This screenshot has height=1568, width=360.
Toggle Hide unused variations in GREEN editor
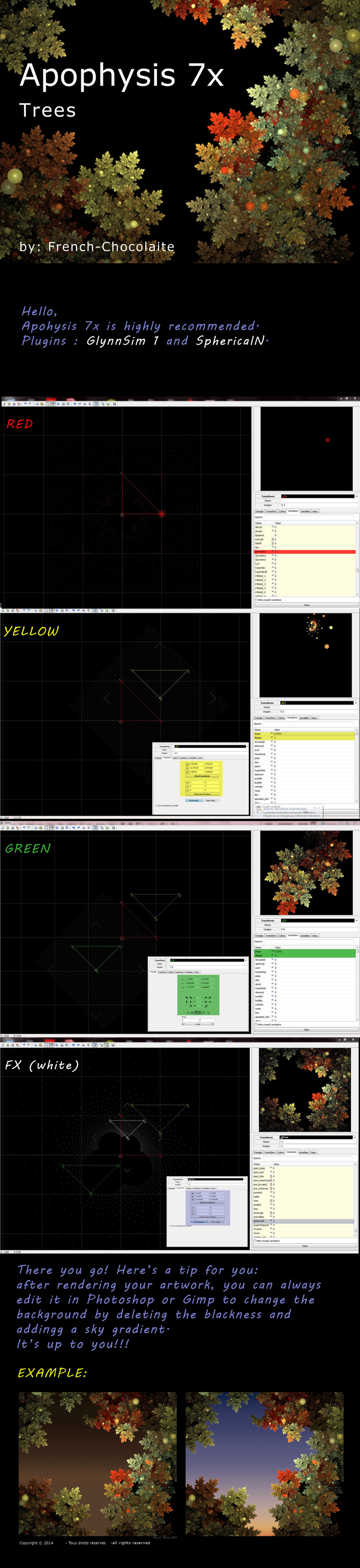(x=268, y=1025)
